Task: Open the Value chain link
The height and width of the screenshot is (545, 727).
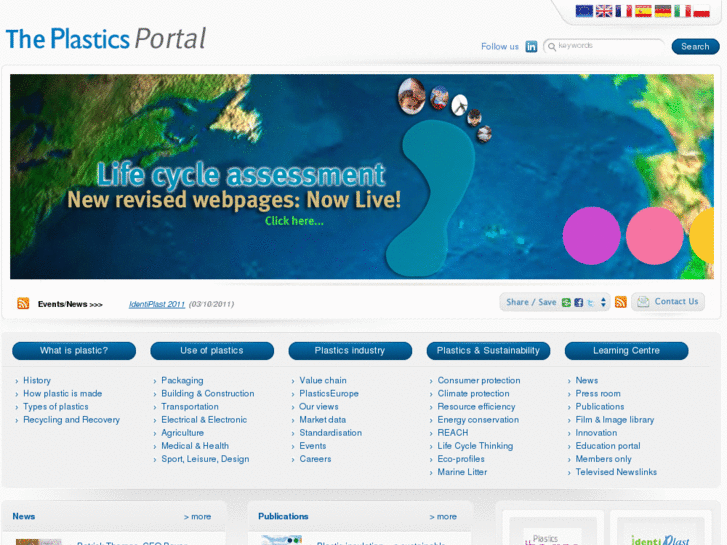Action: click(323, 380)
